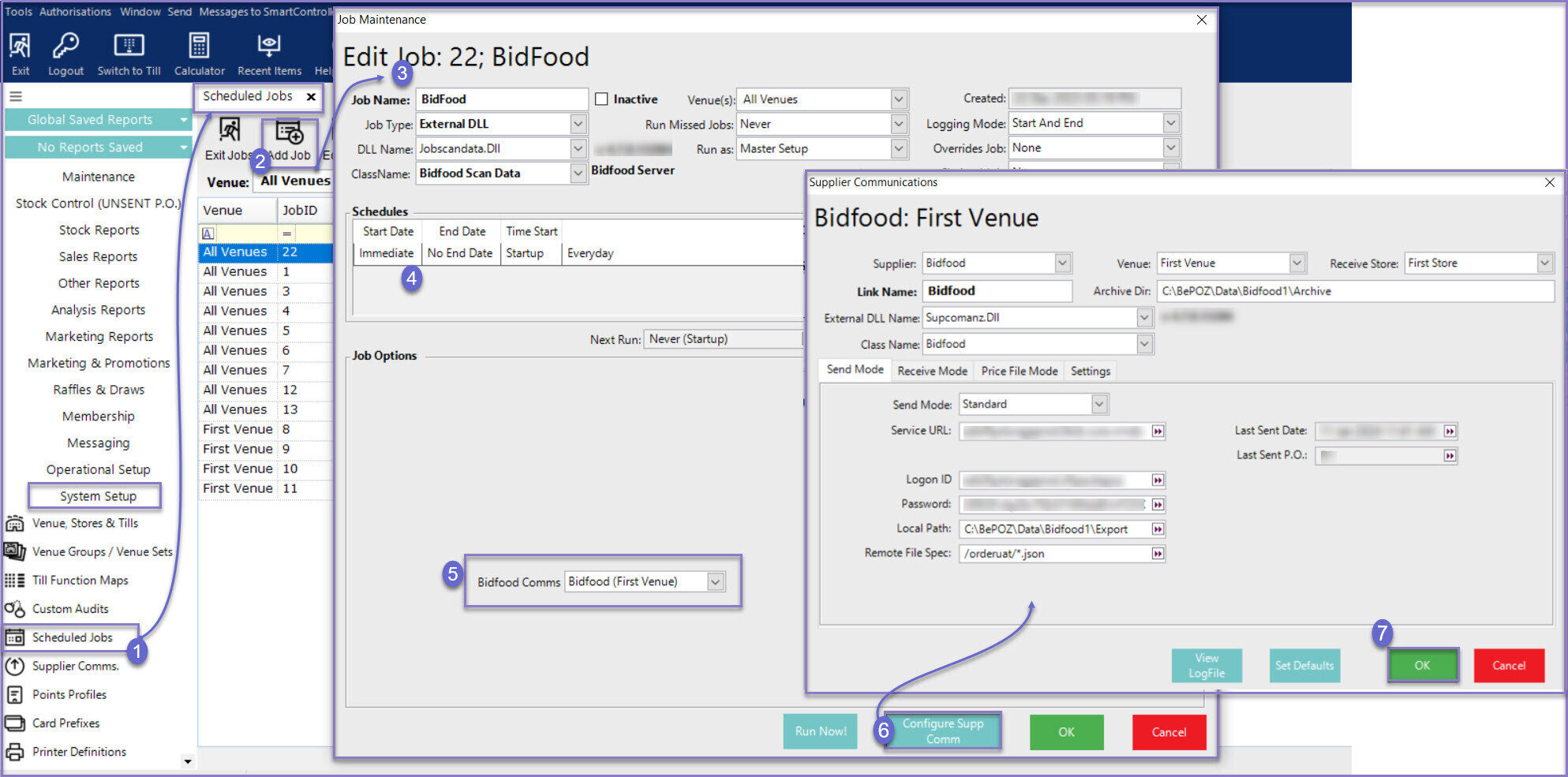Click Exit Jobs icon in Scheduled Jobs
Image resolution: width=1568 pixels, height=777 pixels.
pyautogui.click(x=230, y=130)
